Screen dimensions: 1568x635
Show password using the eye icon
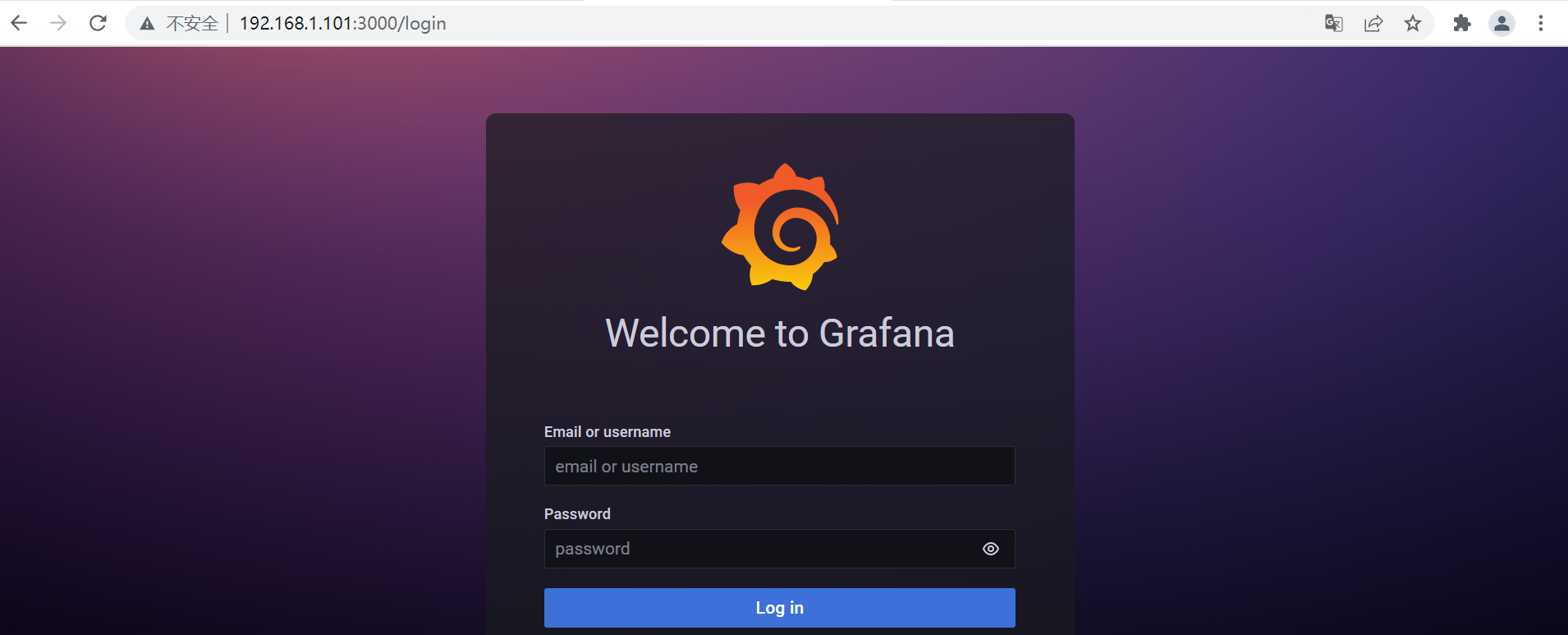(991, 549)
